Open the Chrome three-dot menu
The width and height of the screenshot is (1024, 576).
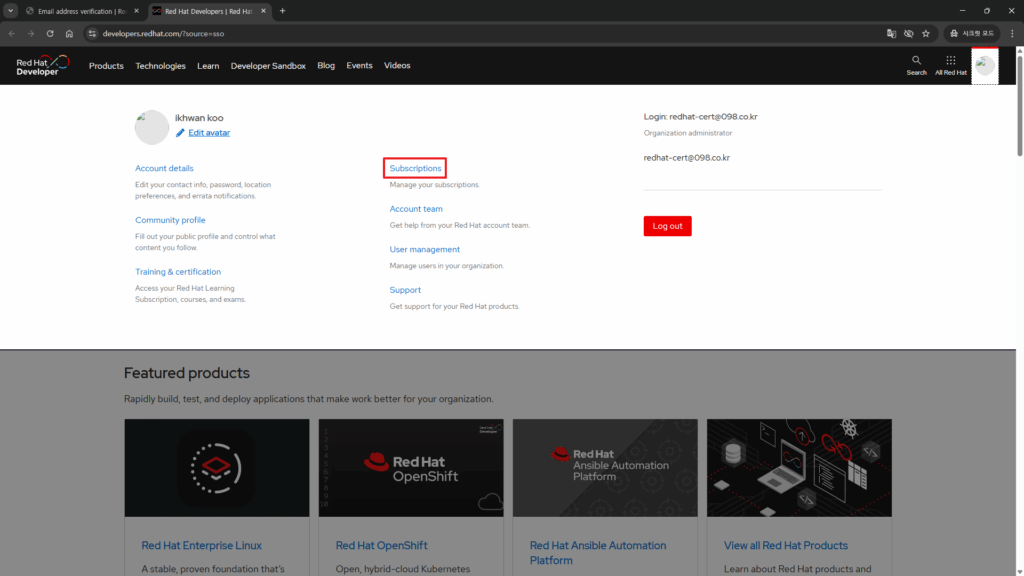[1012, 33]
